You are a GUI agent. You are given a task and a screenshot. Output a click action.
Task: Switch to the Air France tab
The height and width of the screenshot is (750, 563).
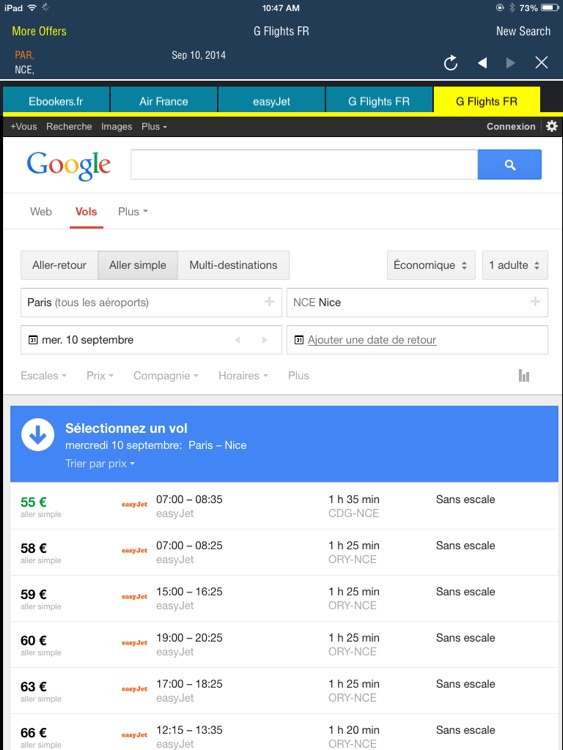(164, 101)
